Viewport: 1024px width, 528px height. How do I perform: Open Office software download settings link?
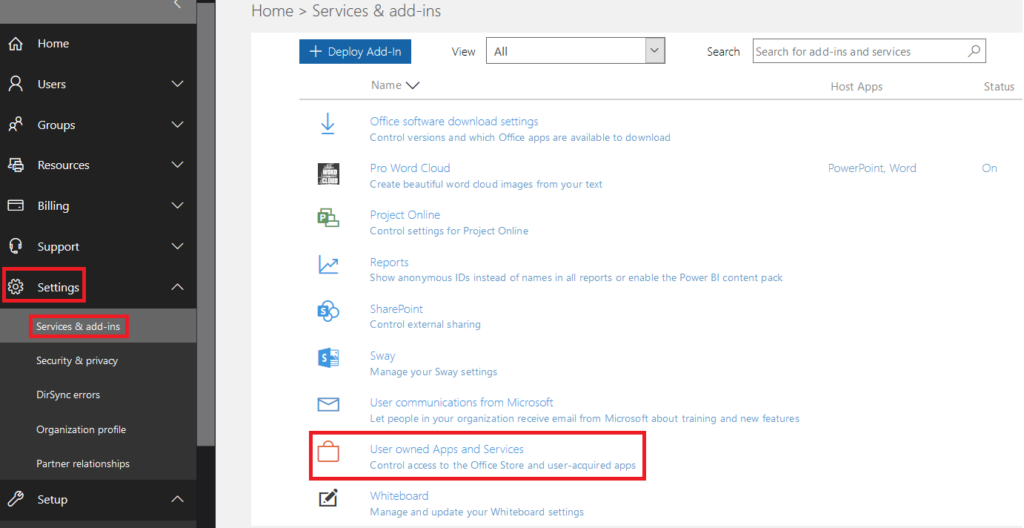(x=454, y=122)
